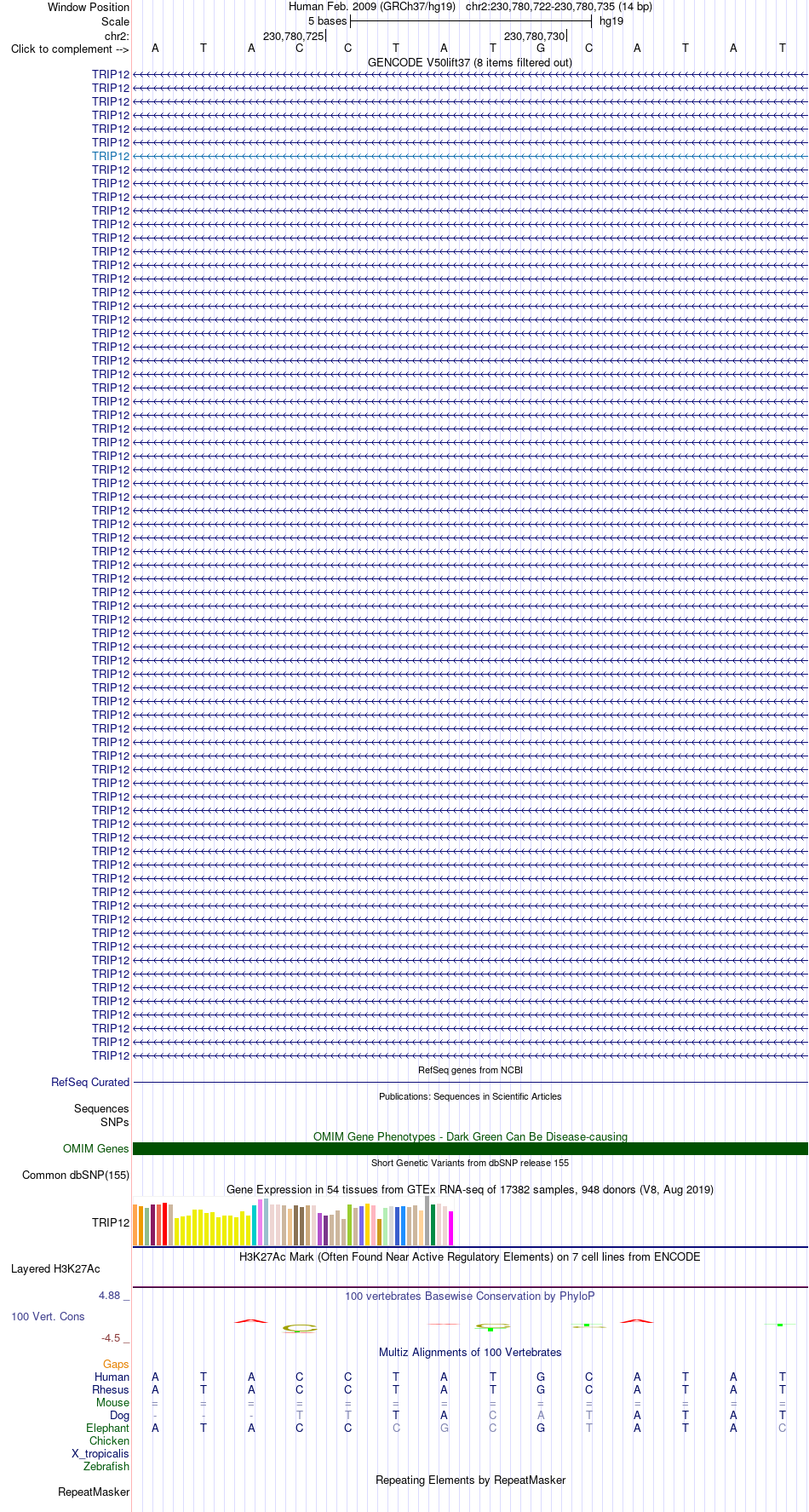The image size is (809, 1512).
Task: Click the Layered H3K27Ac track label
Action: 55,1268
